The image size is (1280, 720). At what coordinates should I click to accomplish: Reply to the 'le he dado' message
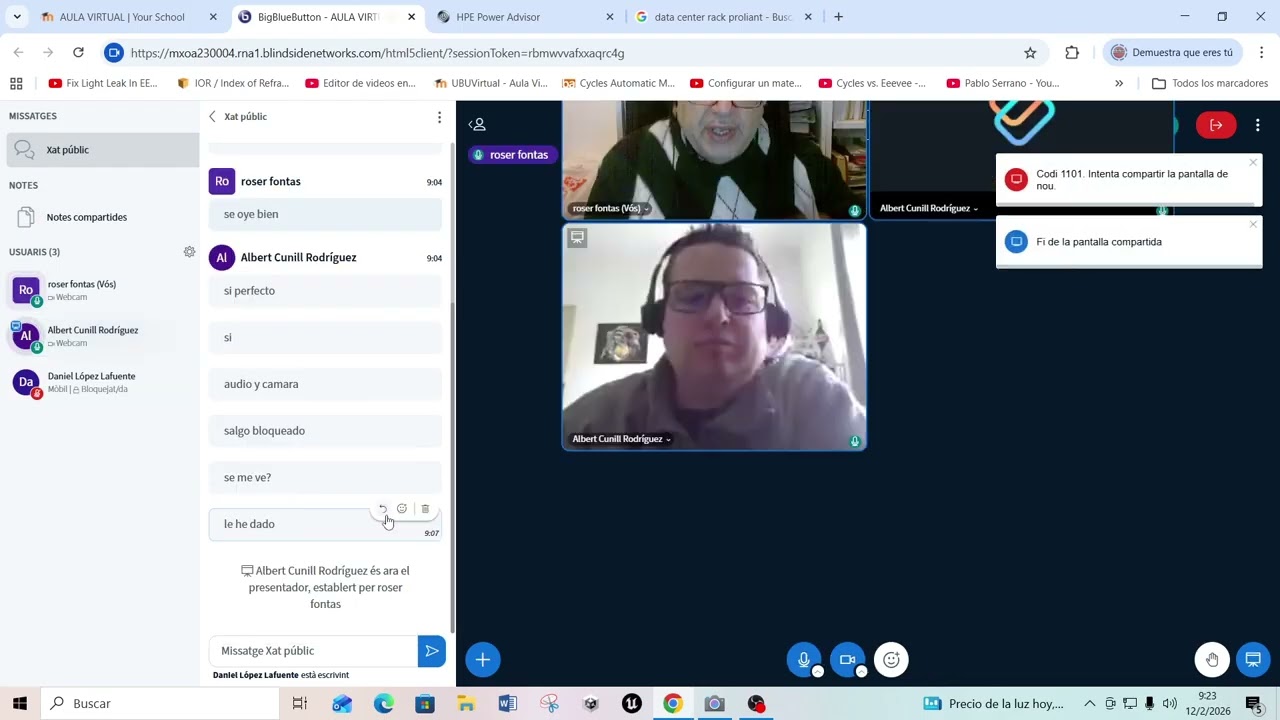[382, 509]
